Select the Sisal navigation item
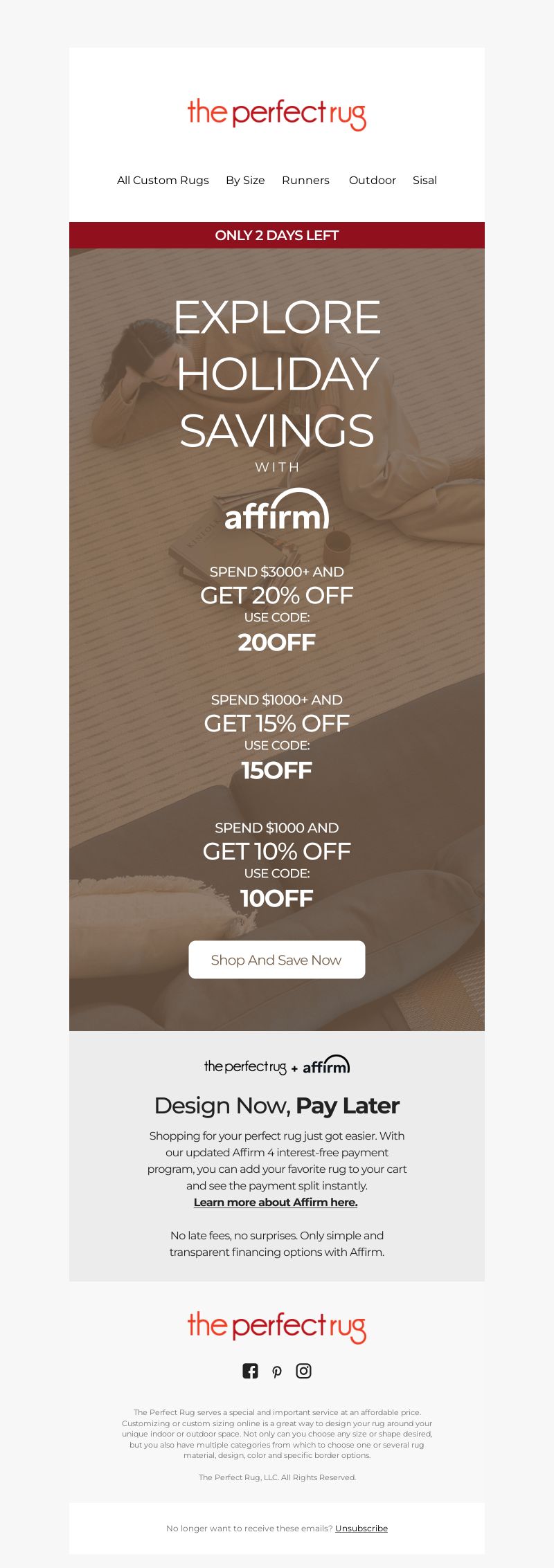Screen dimensions: 554x1568 pyautogui.click(x=425, y=180)
